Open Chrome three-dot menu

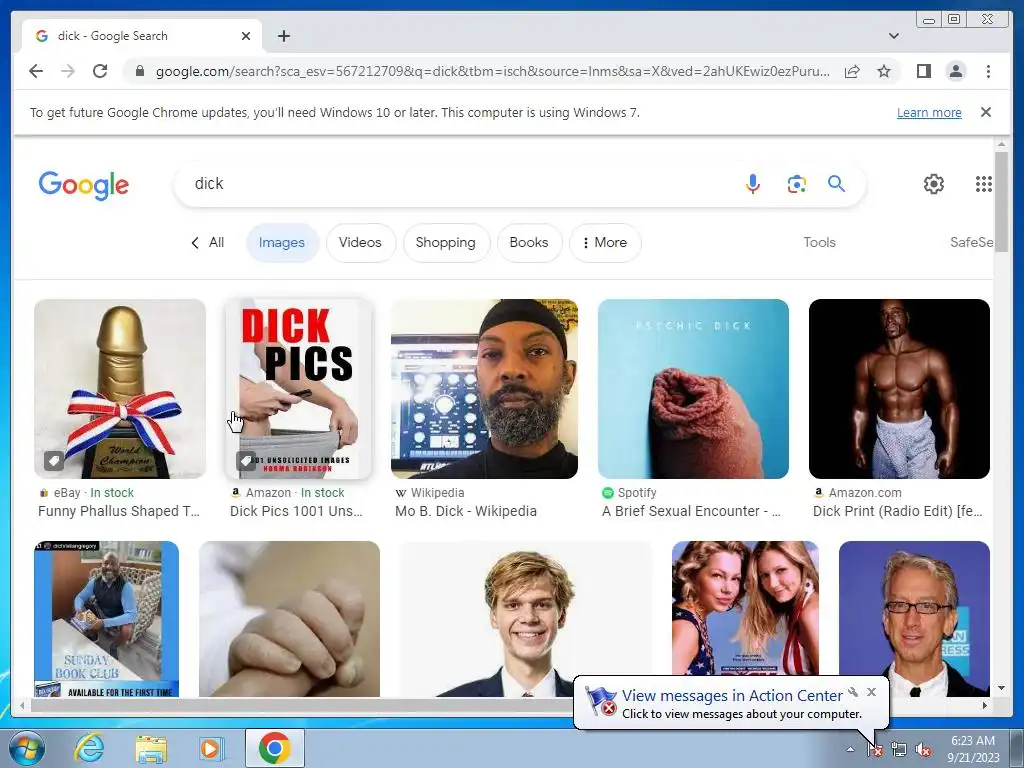click(x=988, y=71)
